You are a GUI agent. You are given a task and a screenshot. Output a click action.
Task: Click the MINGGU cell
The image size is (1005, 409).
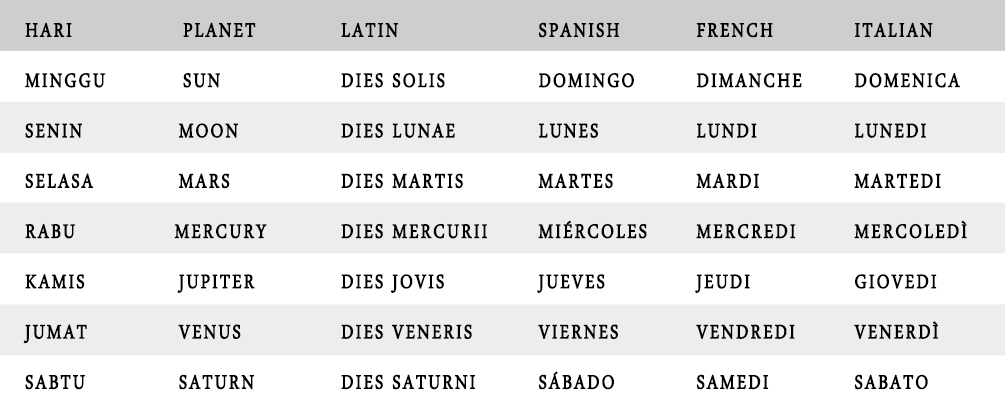65,81
